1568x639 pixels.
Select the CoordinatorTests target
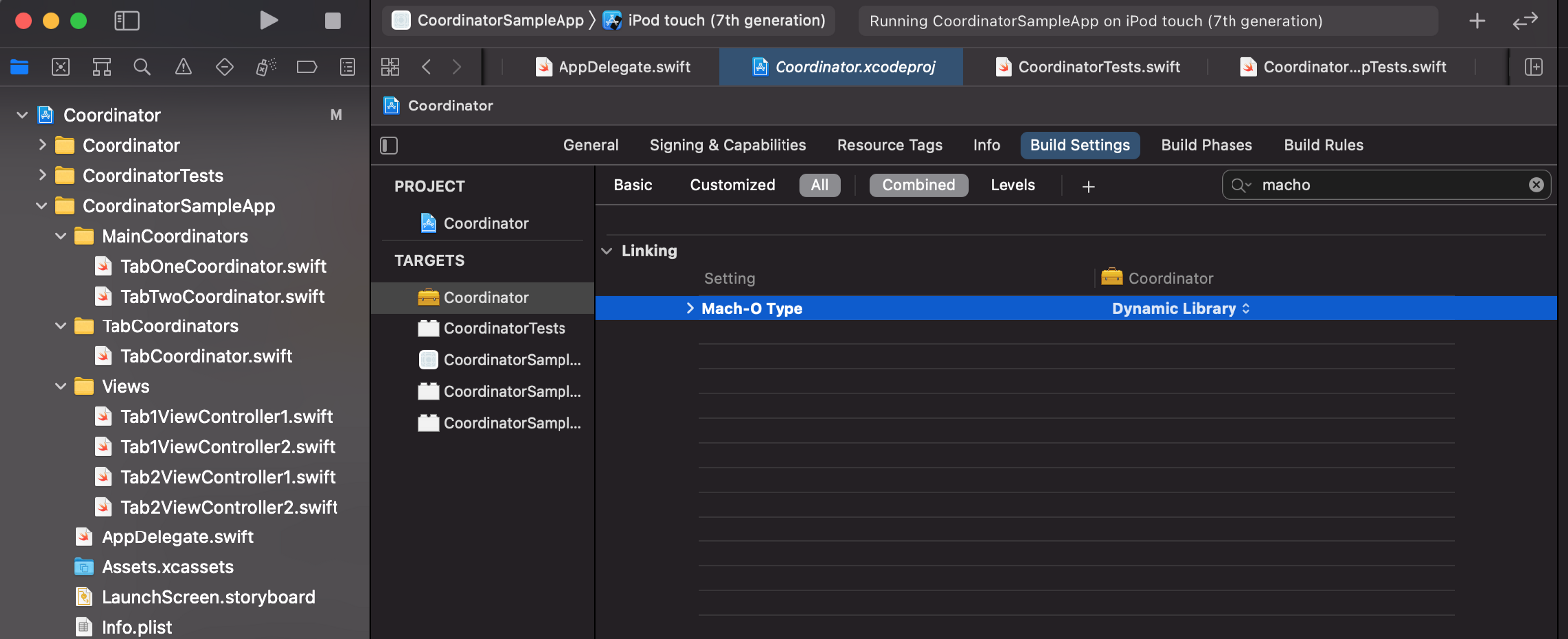[x=504, y=328]
